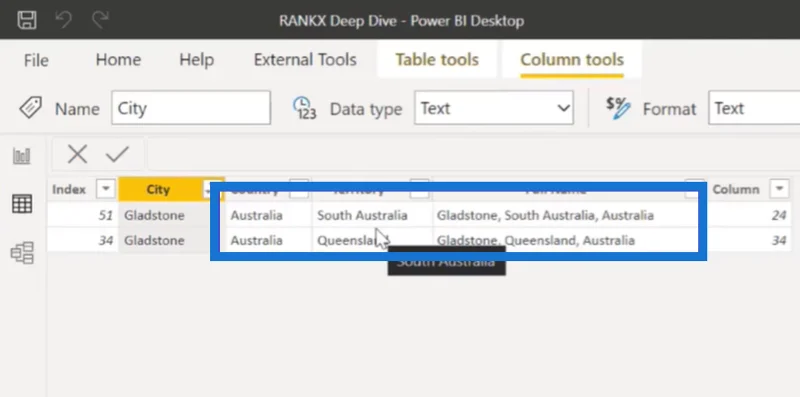The height and width of the screenshot is (397, 800).
Task: Select the Index column header
Action: [x=69, y=189]
